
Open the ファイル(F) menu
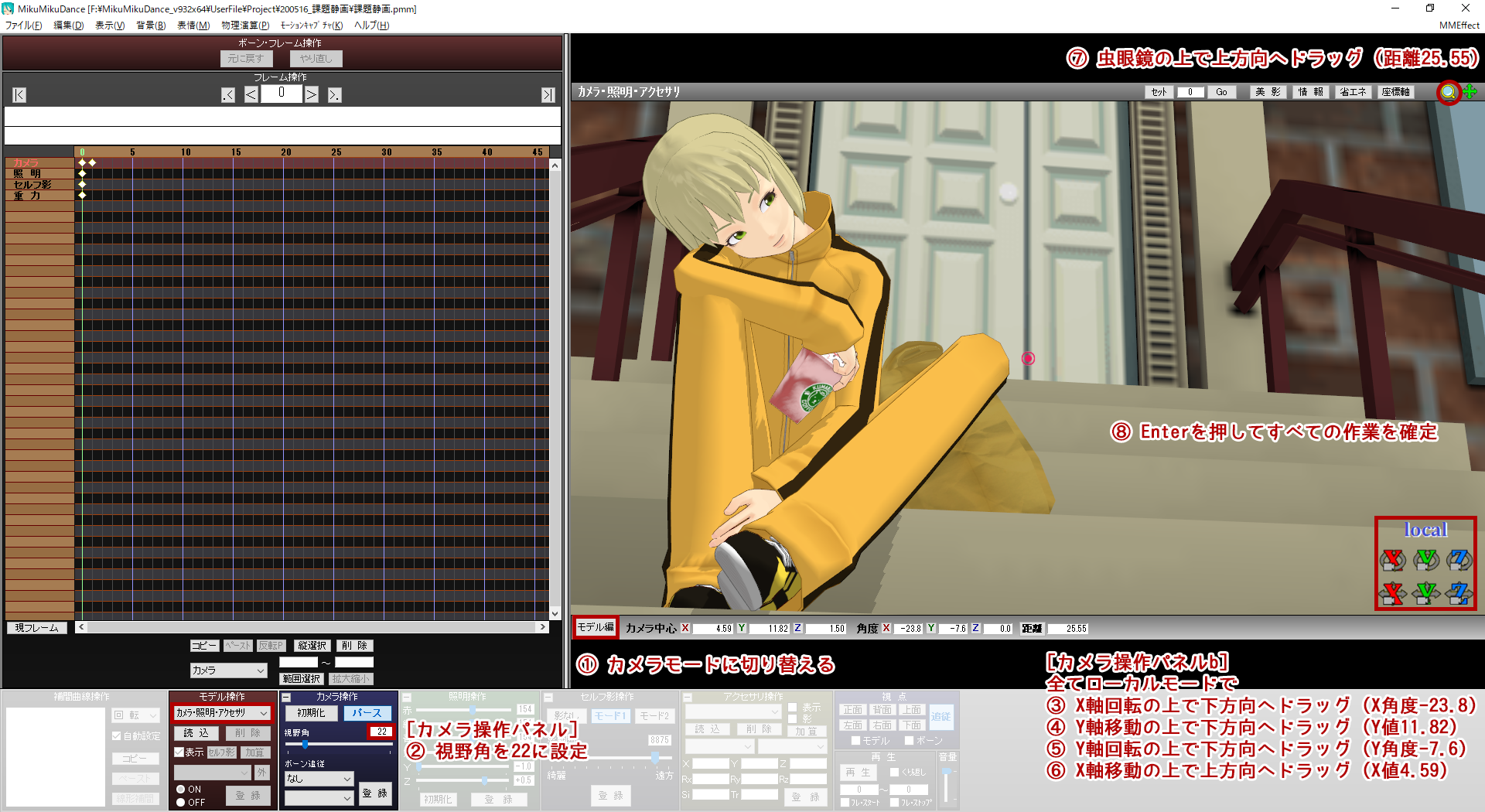point(24,26)
